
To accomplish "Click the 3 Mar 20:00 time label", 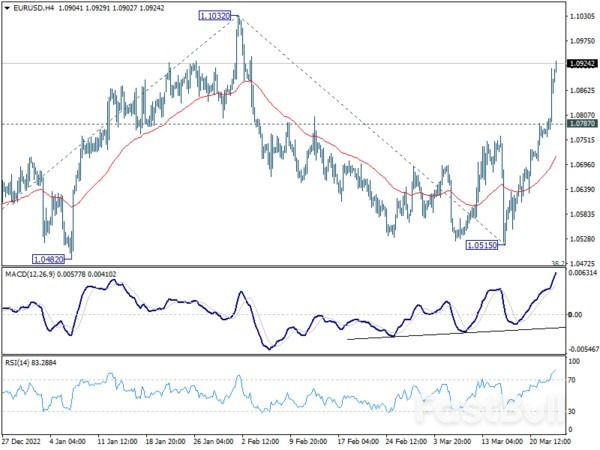I will coord(452,441).
